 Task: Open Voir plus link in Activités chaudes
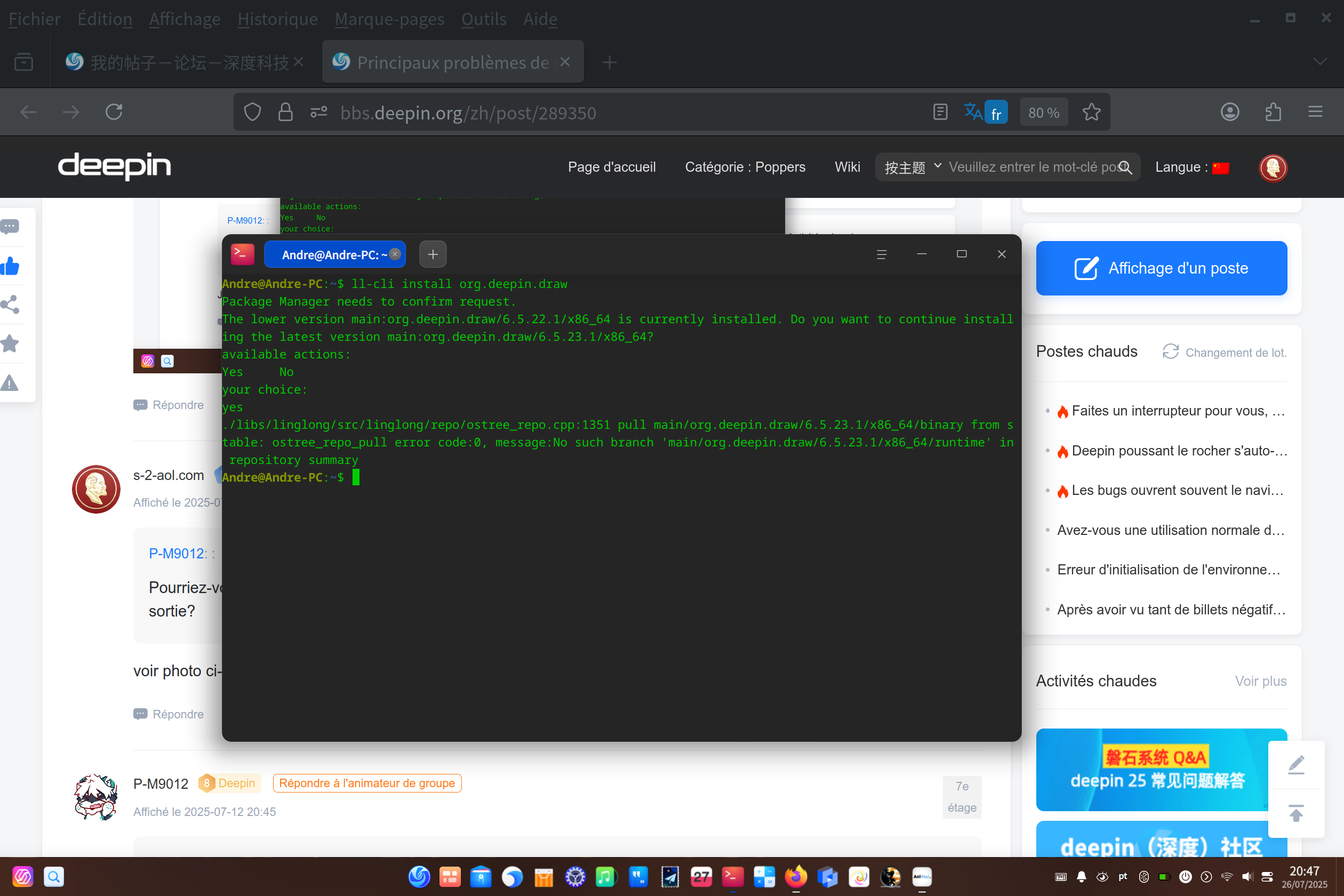1260,681
